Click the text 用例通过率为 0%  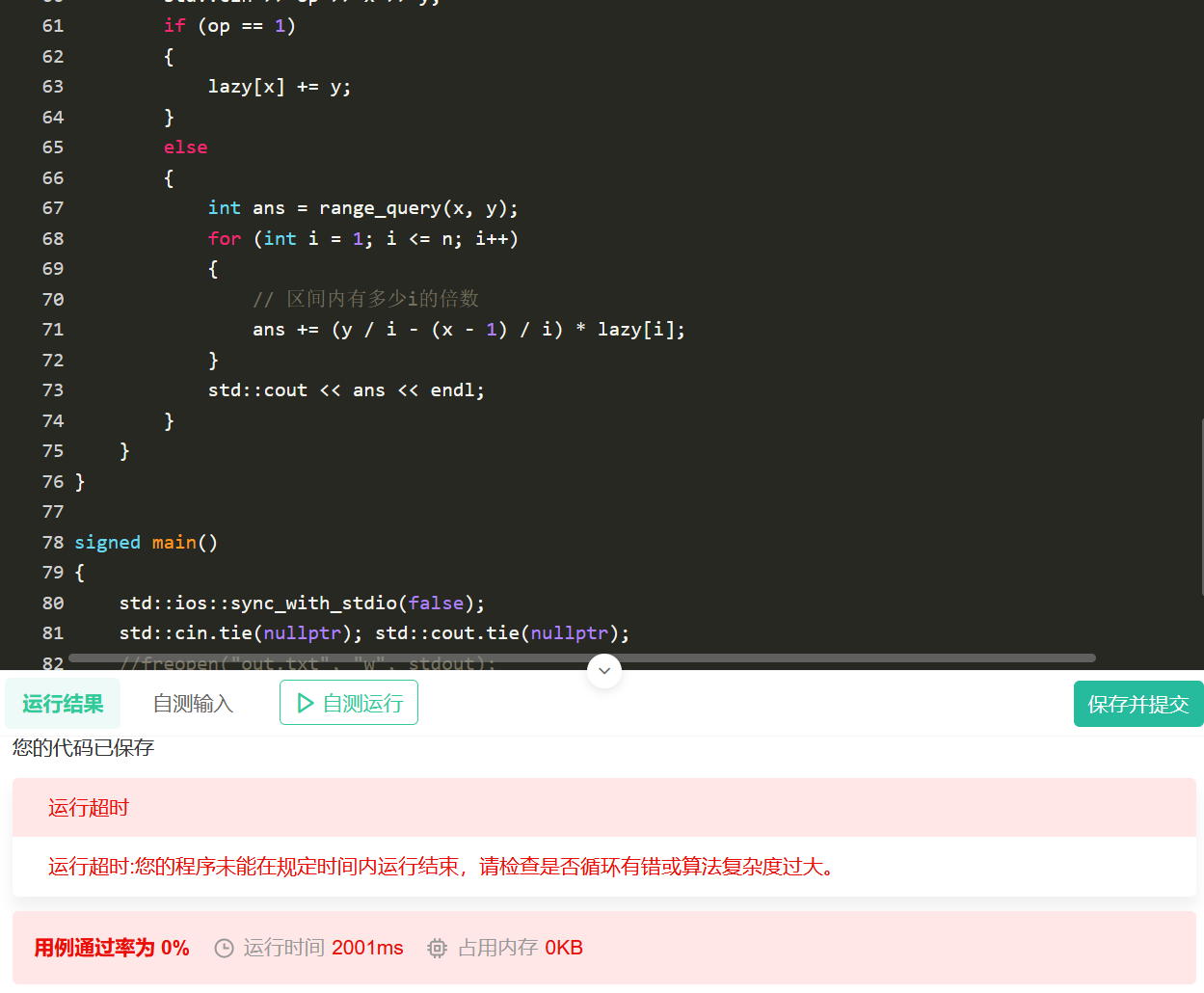pyautogui.click(x=112, y=949)
